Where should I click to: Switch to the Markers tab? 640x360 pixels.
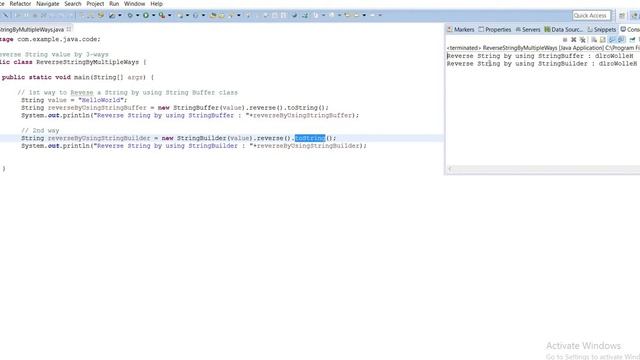pos(460,29)
